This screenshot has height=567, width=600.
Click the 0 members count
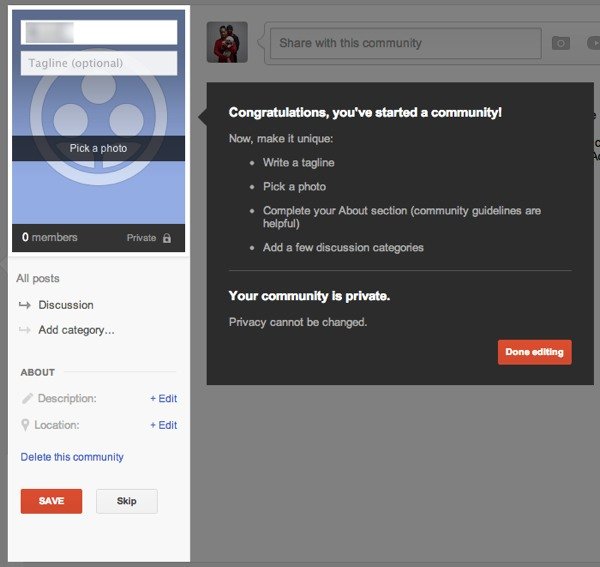pos(50,237)
